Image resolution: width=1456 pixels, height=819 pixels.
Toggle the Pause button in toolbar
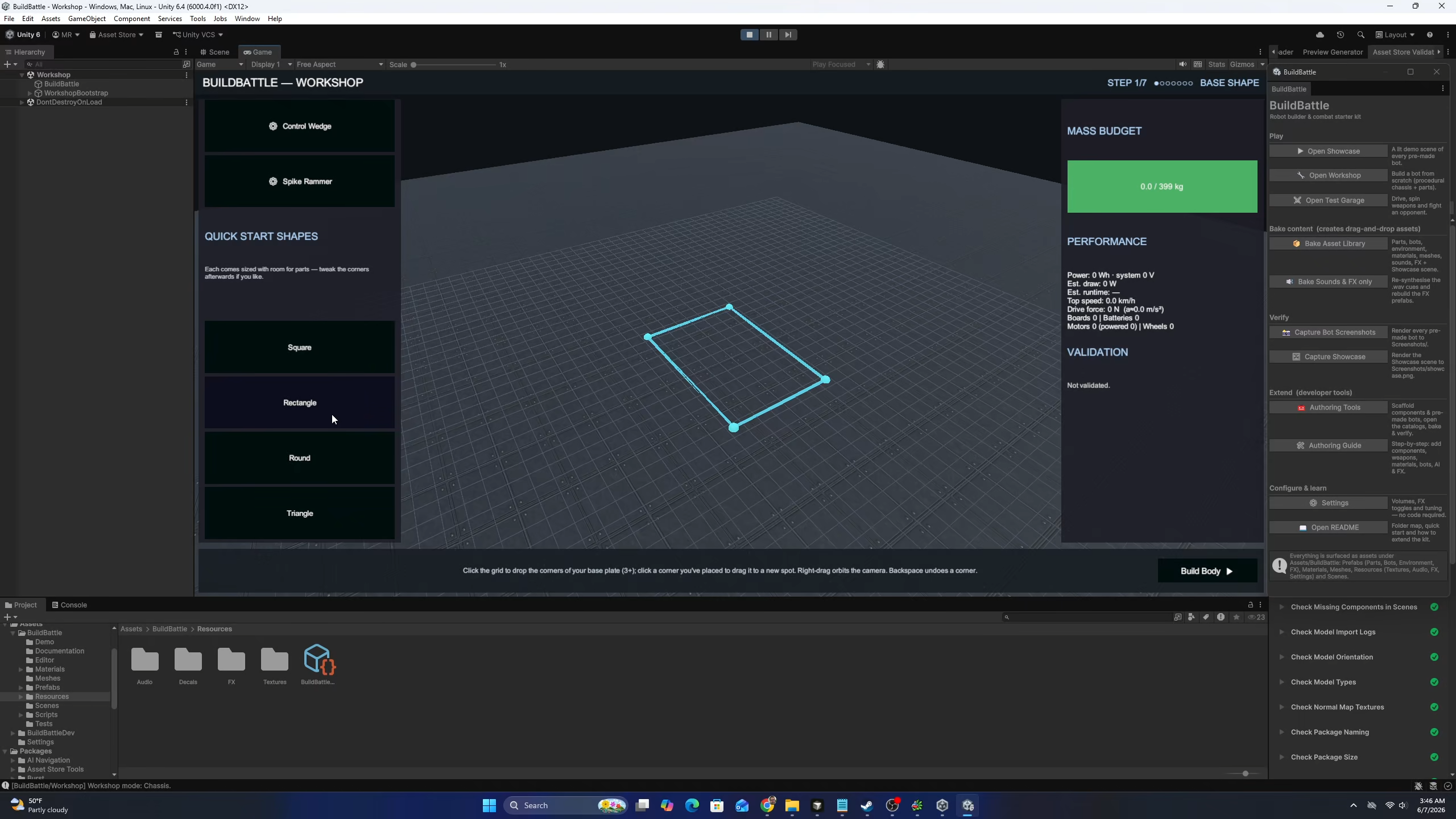[769, 35]
